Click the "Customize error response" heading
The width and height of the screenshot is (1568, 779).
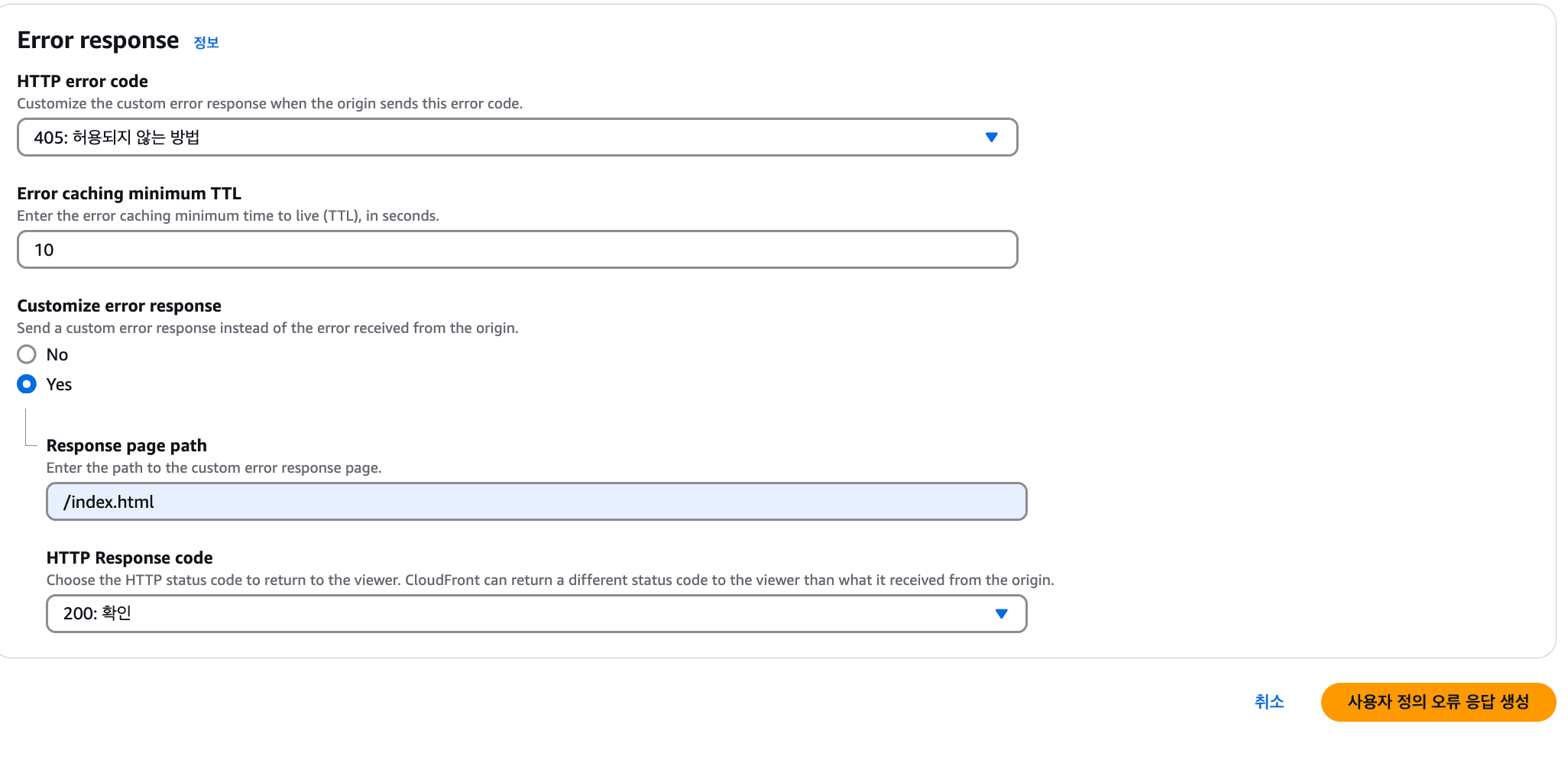coord(119,305)
